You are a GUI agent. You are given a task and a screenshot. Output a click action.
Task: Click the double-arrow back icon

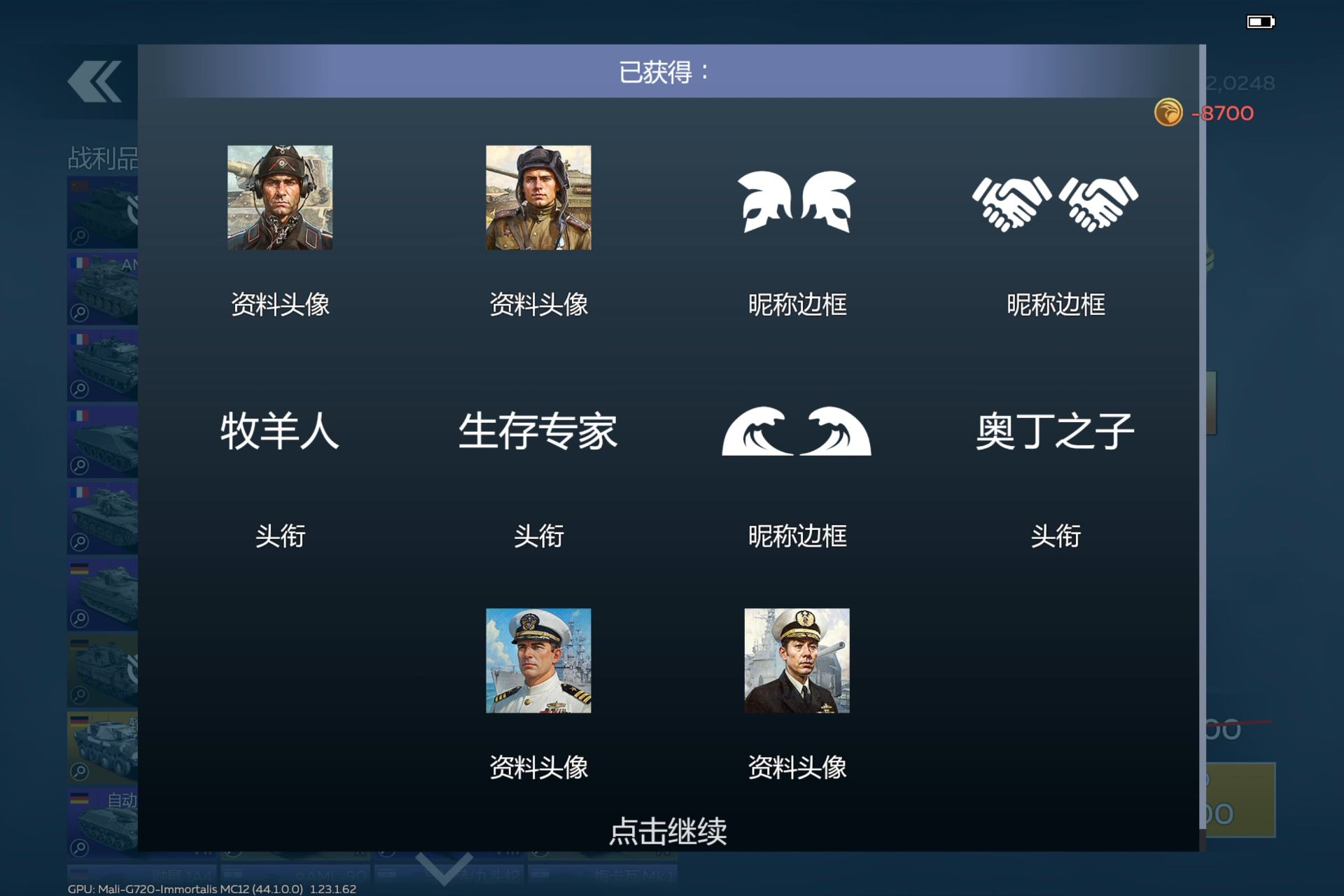94,82
